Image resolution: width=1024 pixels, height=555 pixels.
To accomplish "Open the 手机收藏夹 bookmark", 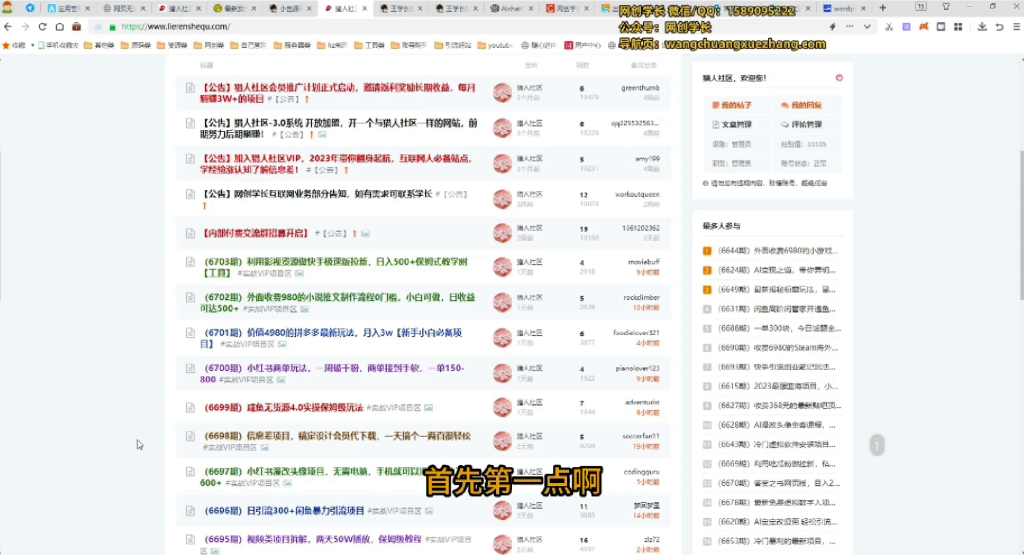I will tap(58, 45).
